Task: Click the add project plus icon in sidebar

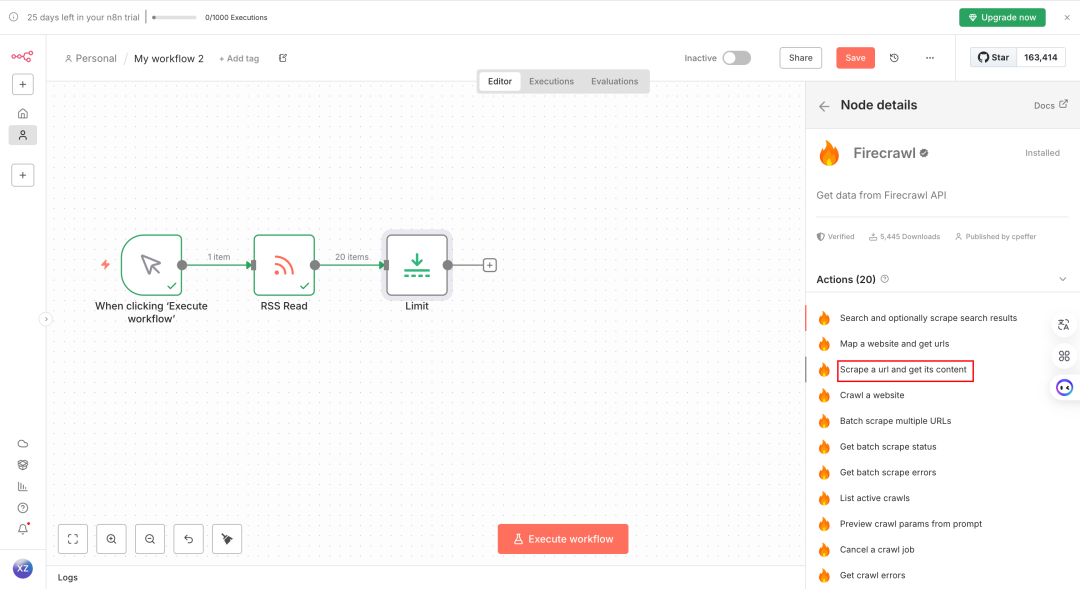Action: click(x=23, y=175)
